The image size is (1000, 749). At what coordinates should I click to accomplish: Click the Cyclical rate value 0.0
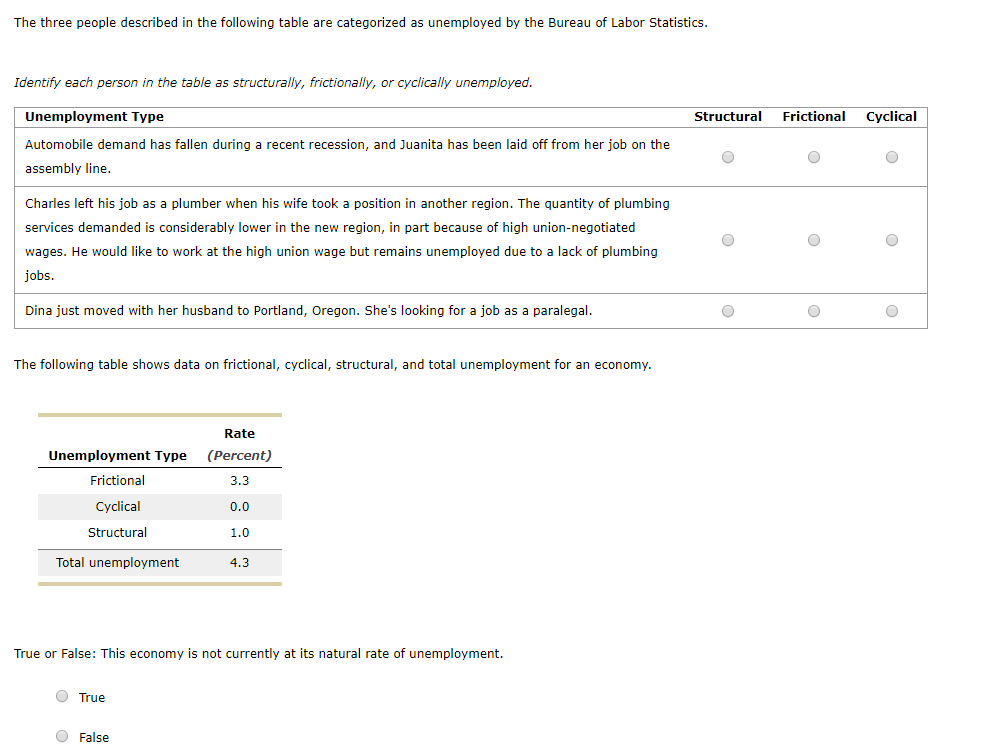coord(240,506)
